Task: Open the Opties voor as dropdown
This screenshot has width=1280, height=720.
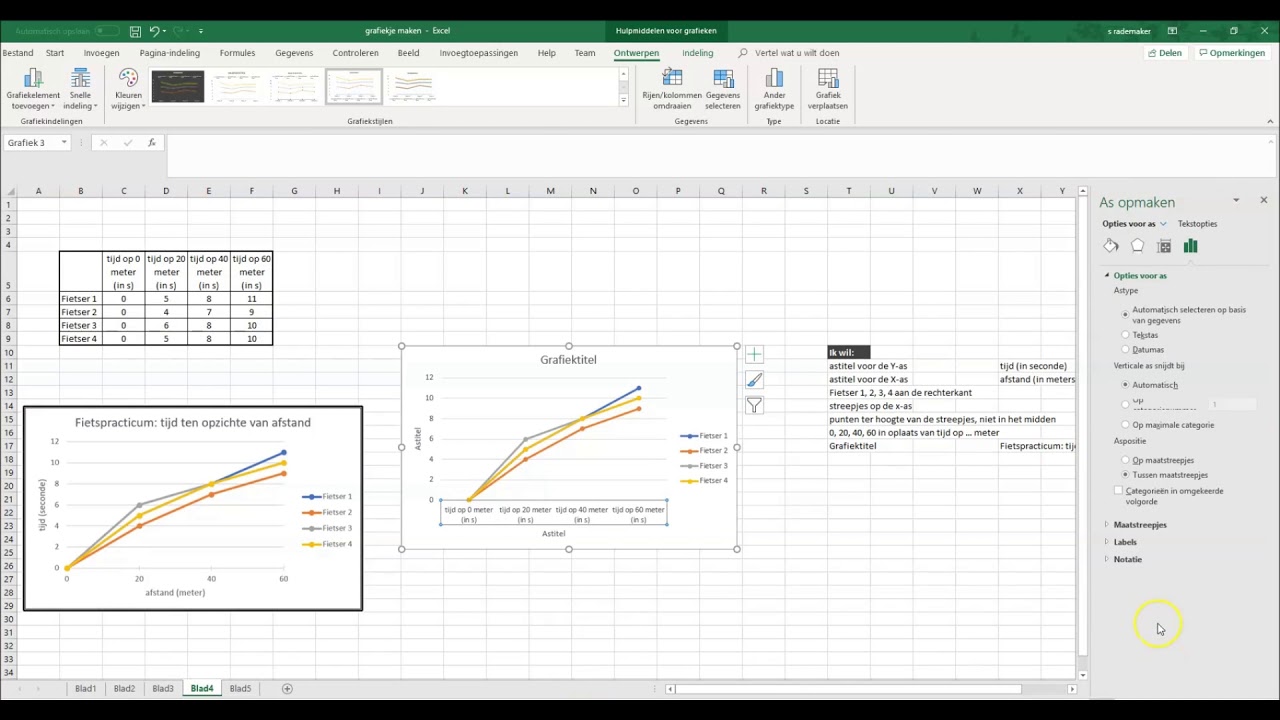Action: 1163,224
